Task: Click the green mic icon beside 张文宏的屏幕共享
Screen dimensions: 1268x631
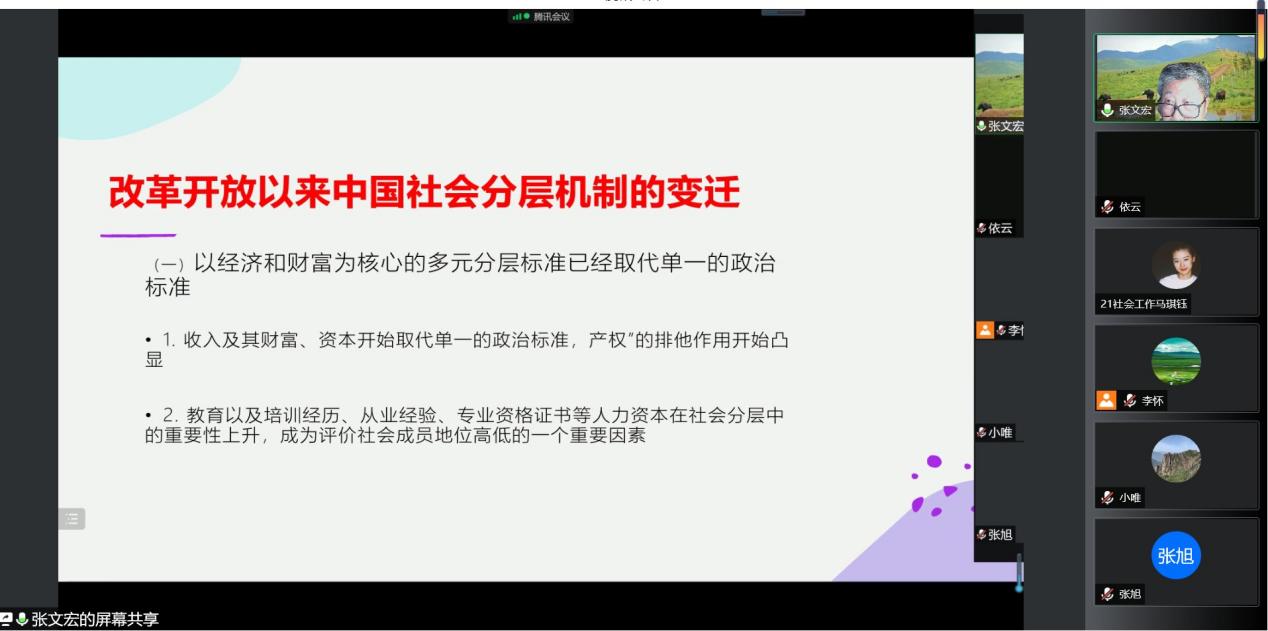Action: pyautogui.click(x=21, y=620)
